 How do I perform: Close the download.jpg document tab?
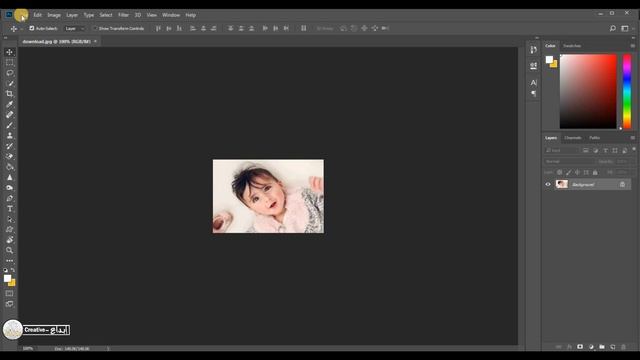[96, 41]
